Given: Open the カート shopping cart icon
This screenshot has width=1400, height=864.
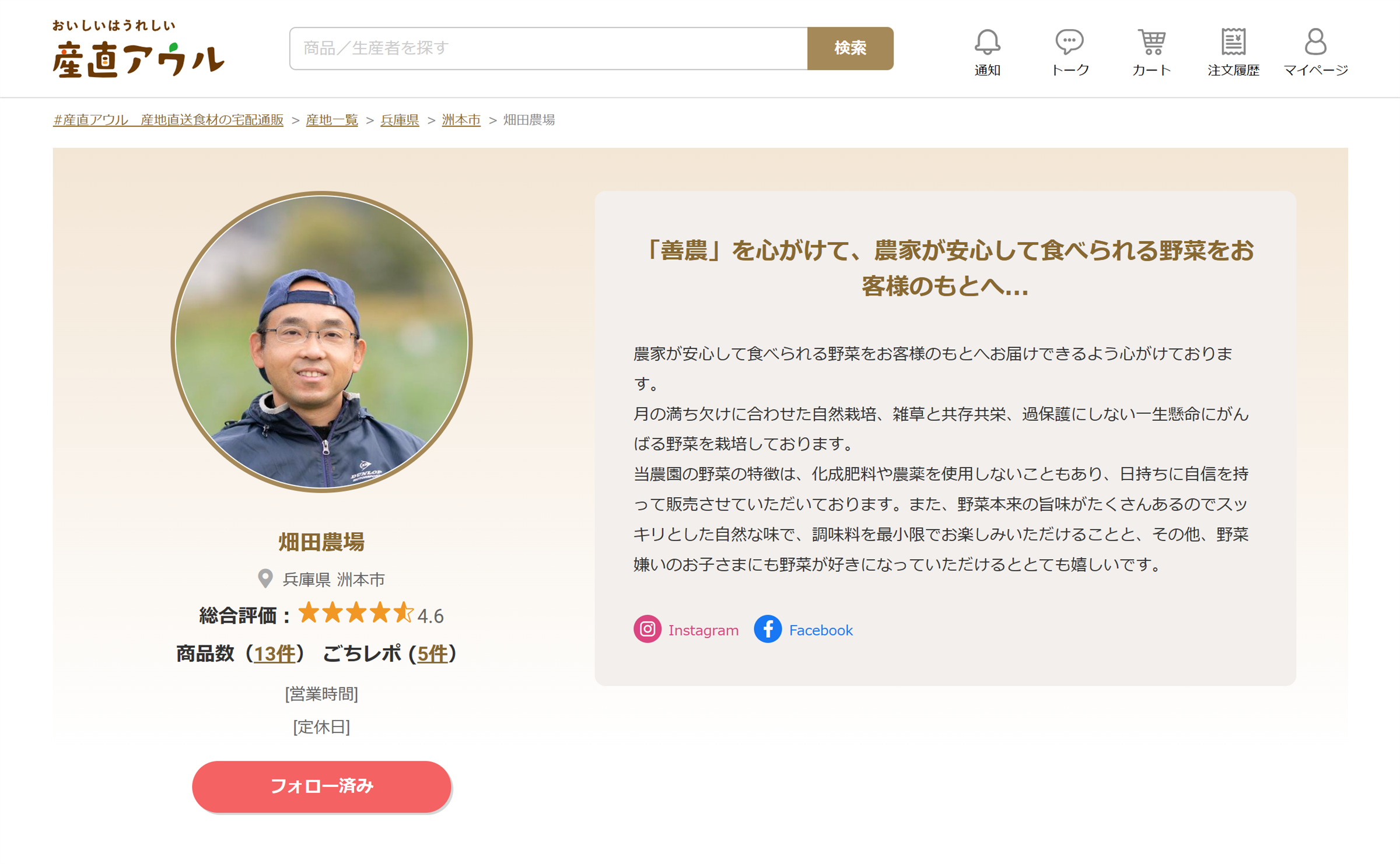Looking at the screenshot, I should [1151, 42].
